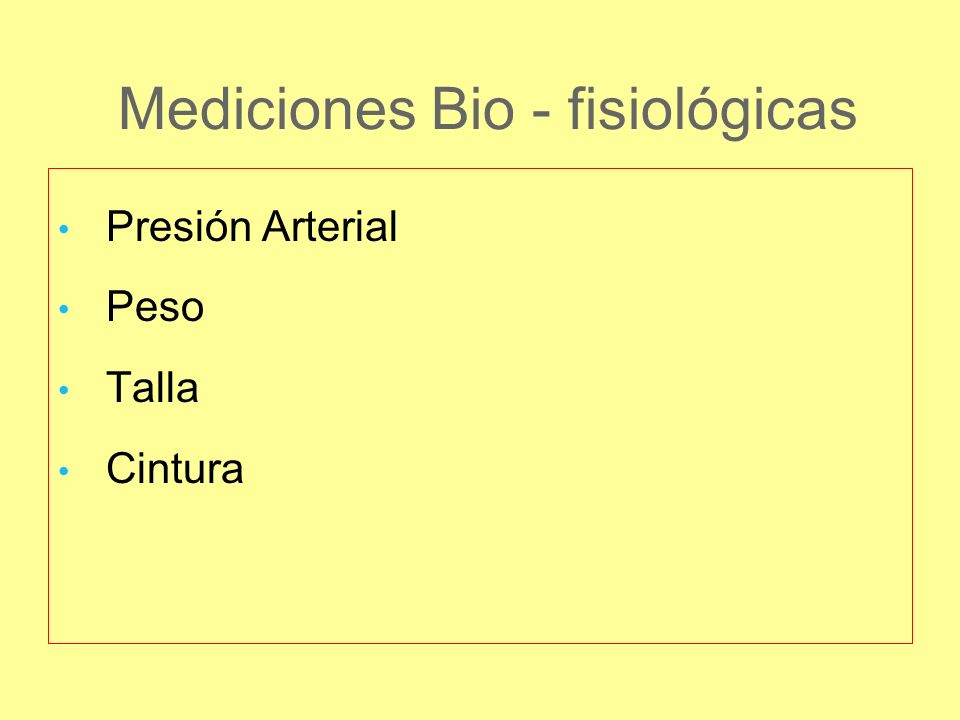
Task: Click the blue bullet before Cintura
Action: click(64, 471)
